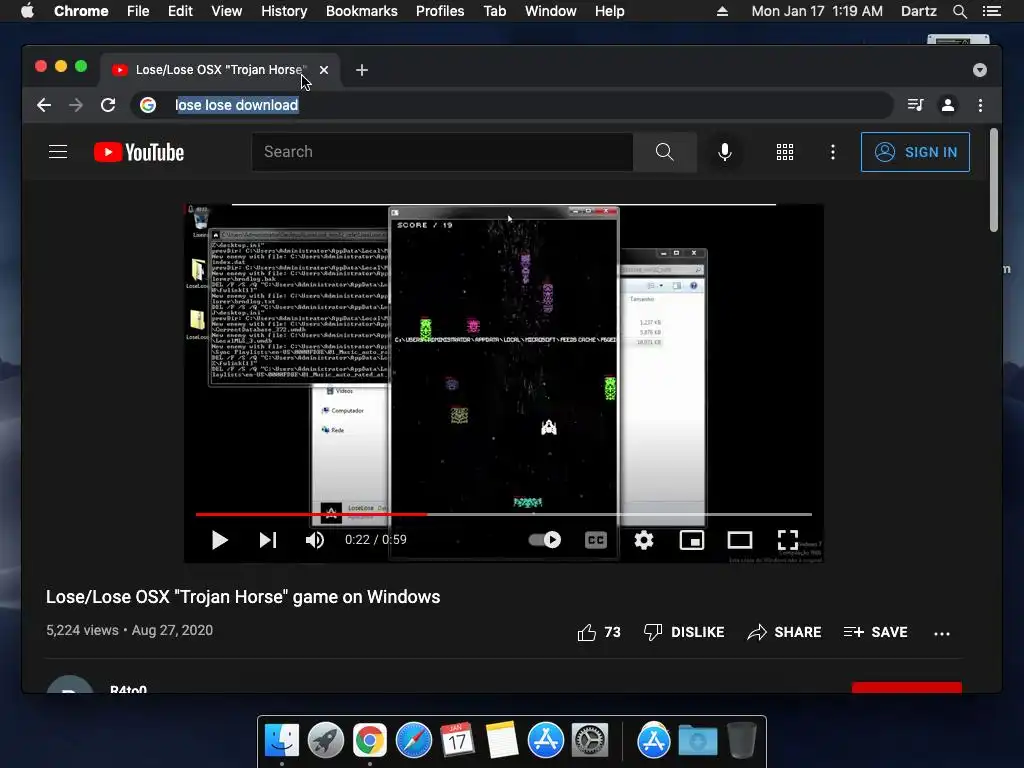Open Finder from the Dock
Screen dimensions: 1024x768
click(282, 741)
